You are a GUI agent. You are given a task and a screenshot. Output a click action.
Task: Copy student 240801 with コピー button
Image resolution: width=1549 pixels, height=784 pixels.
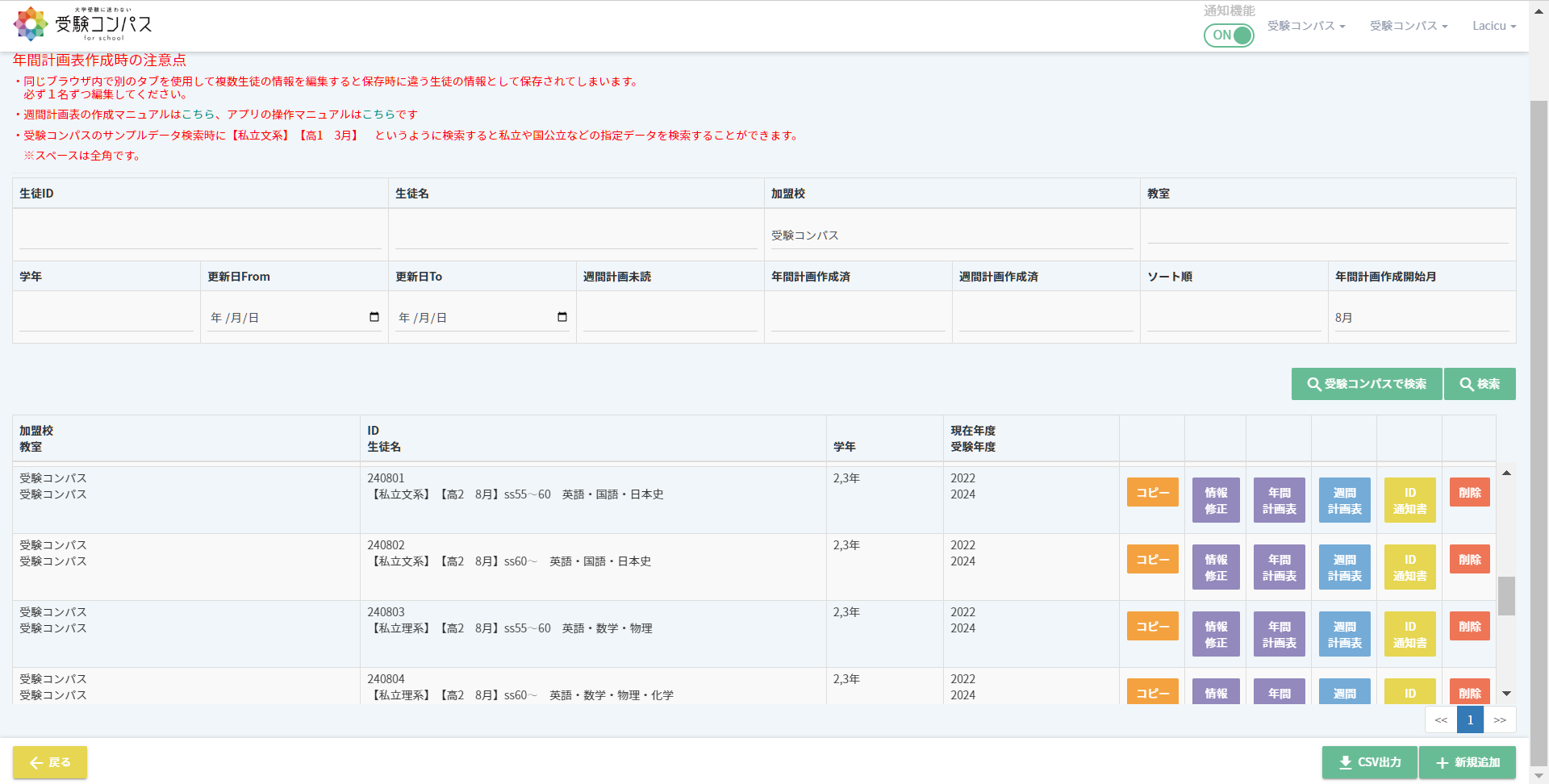[x=1153, y=492]
